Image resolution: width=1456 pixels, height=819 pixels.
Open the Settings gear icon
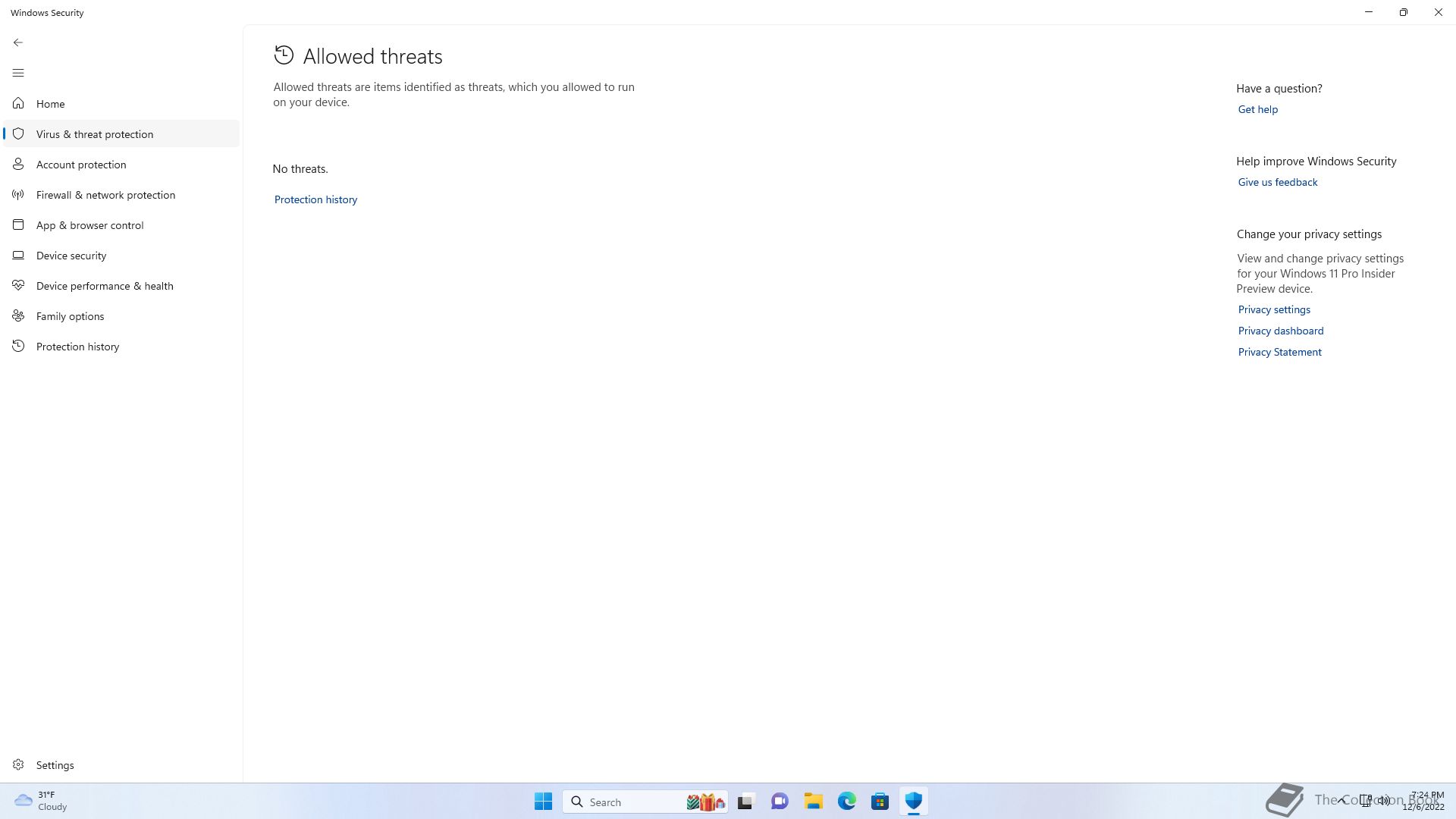18,764
